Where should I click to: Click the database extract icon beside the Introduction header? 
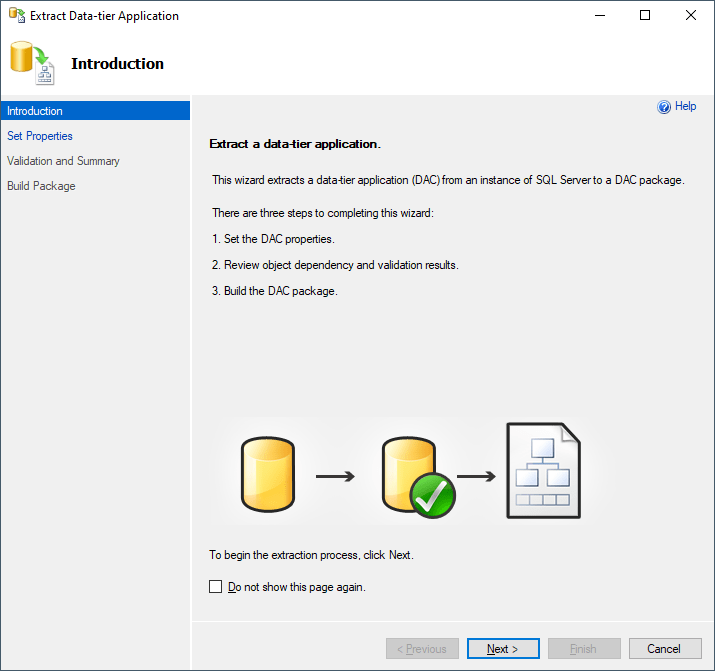(x=33, y=63)
